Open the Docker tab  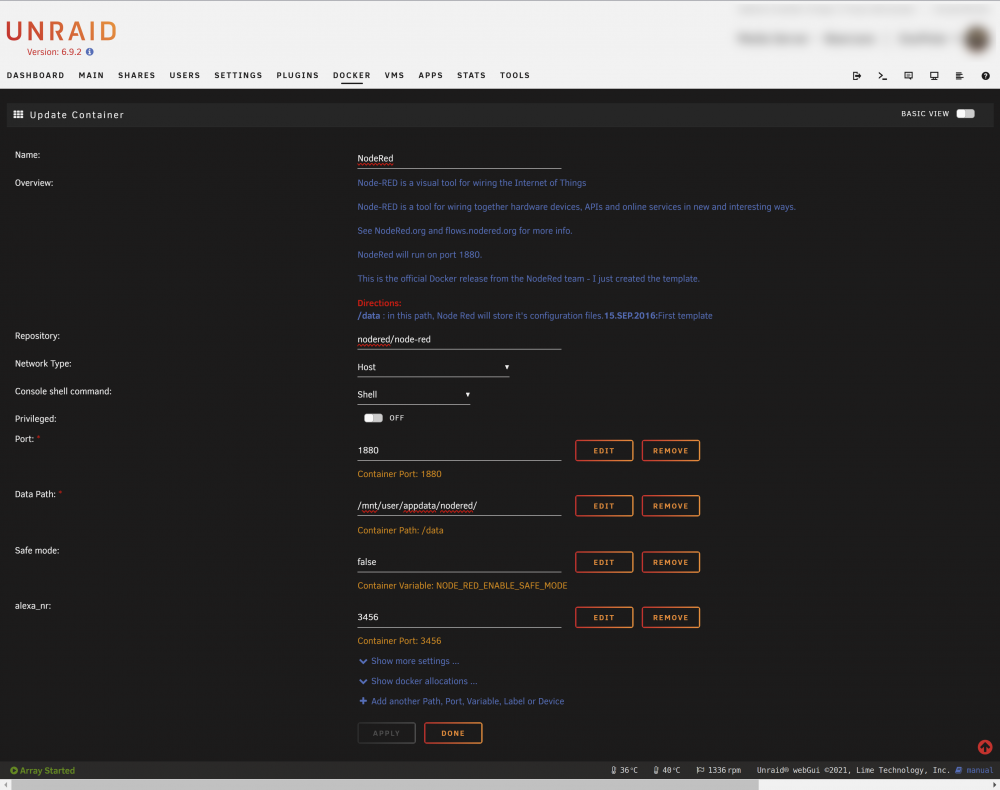[351, 75]
